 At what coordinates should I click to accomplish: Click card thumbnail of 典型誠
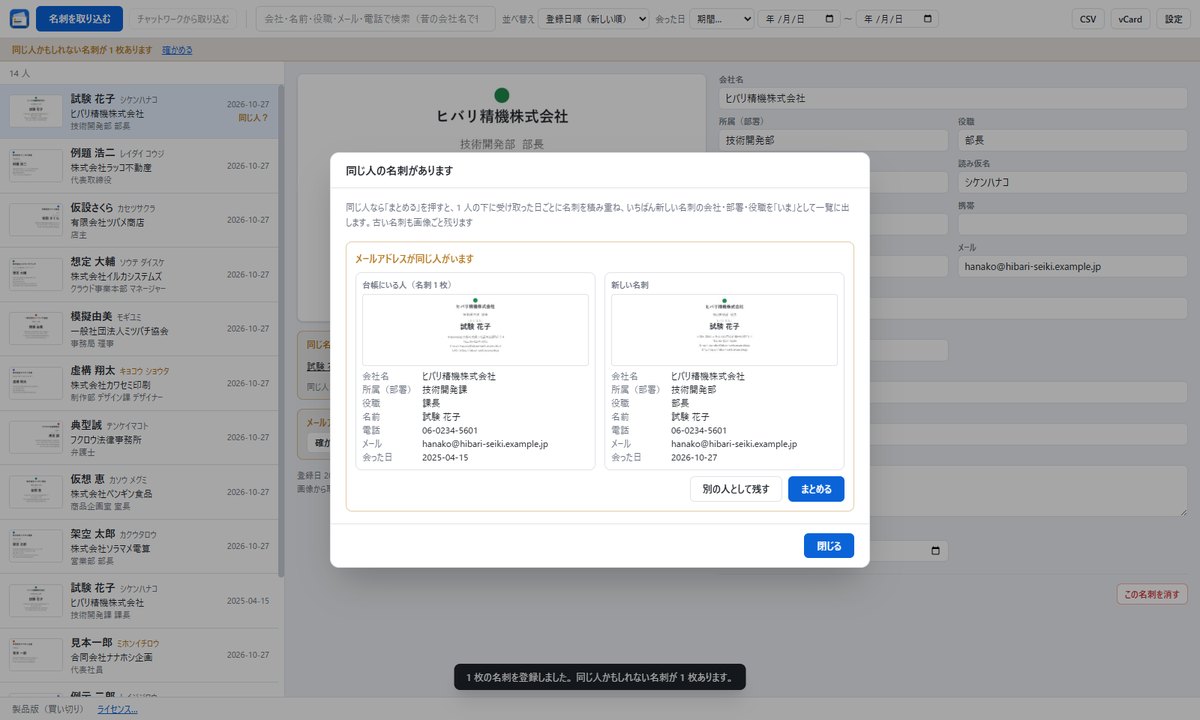(36, 438)
